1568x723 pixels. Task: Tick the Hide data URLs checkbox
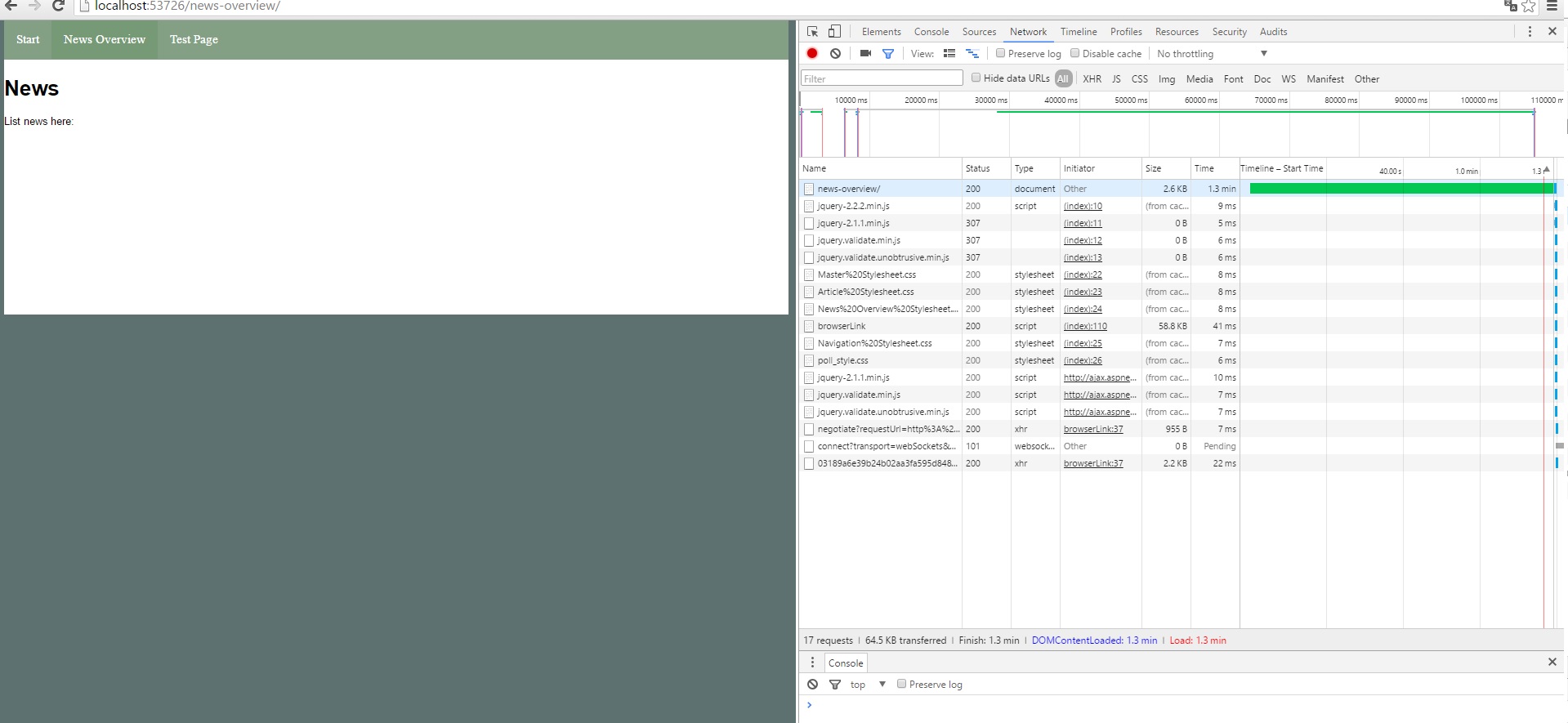point(976,78)
